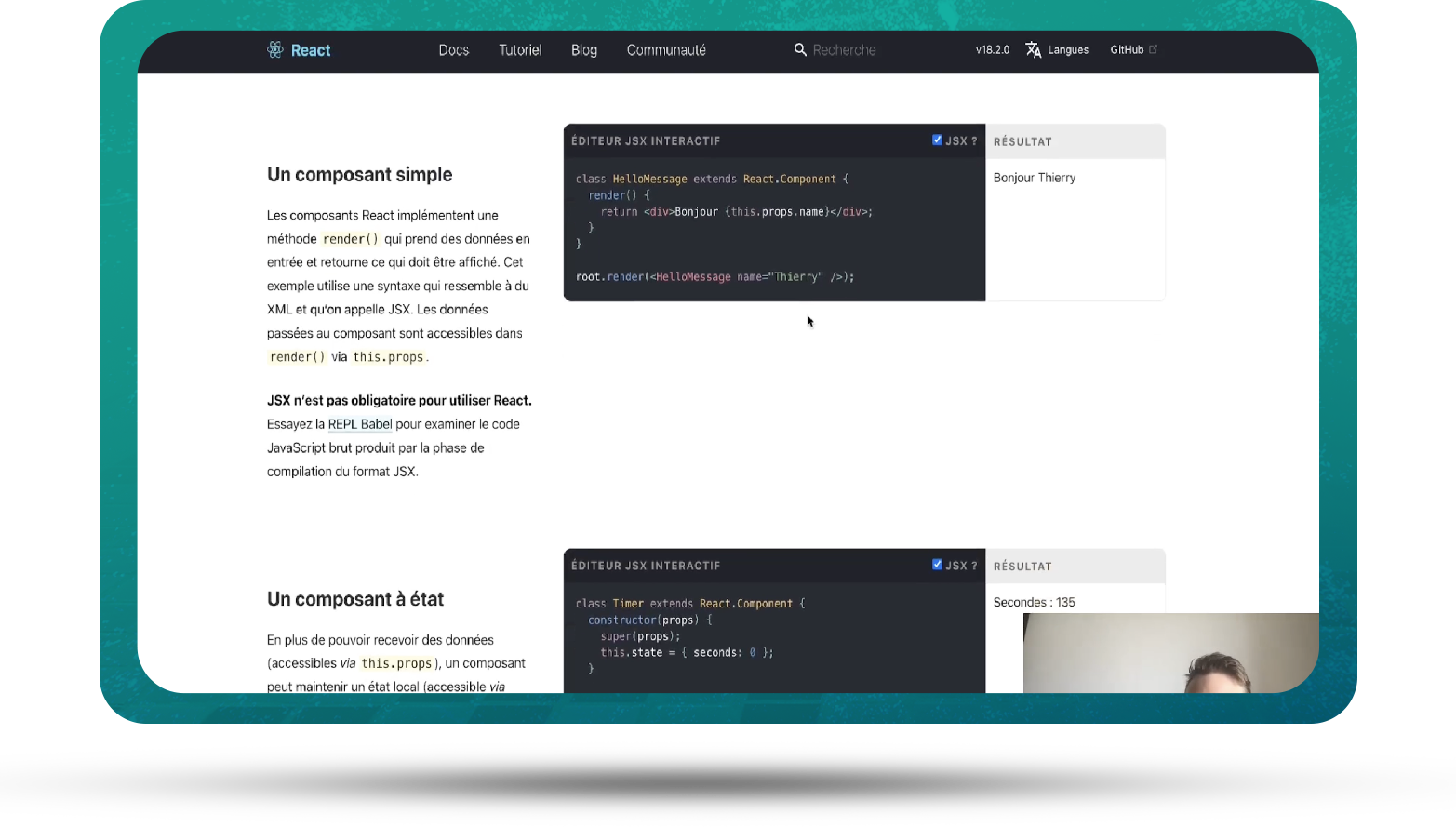The width and height of the screenshot is (1456, 827).
Task: Click the GitHub external link icon
Action: tap(1154, 49)
